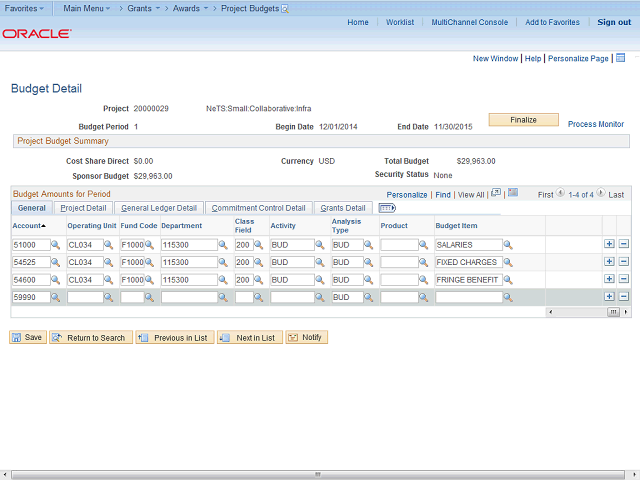Download grid to spreadsheet icon
Image resolution: width=640 pixels, height=480 pixels.
pyautogui.click(x=513, y=193)
